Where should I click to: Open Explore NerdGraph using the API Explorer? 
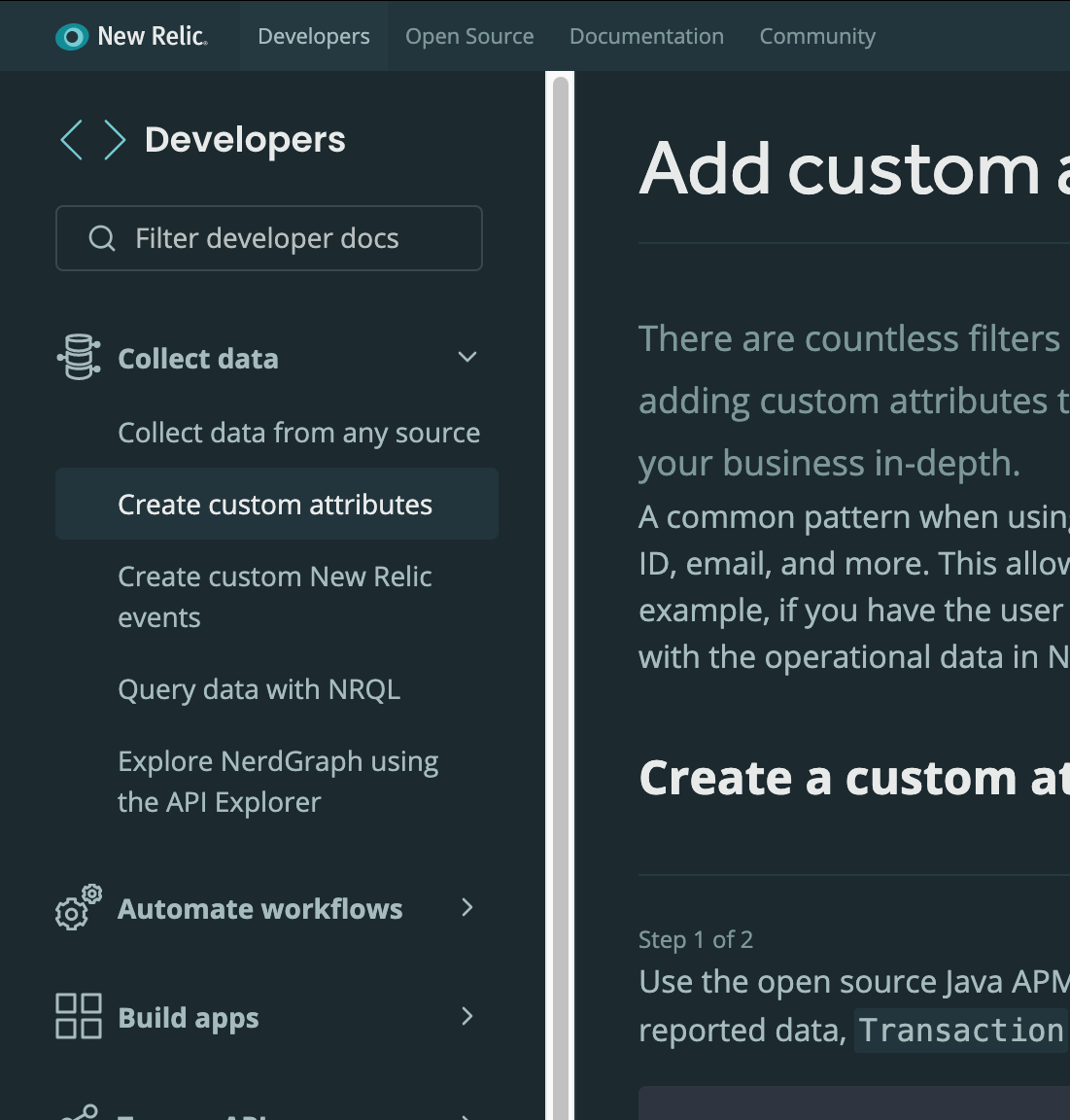click(278, 782)
